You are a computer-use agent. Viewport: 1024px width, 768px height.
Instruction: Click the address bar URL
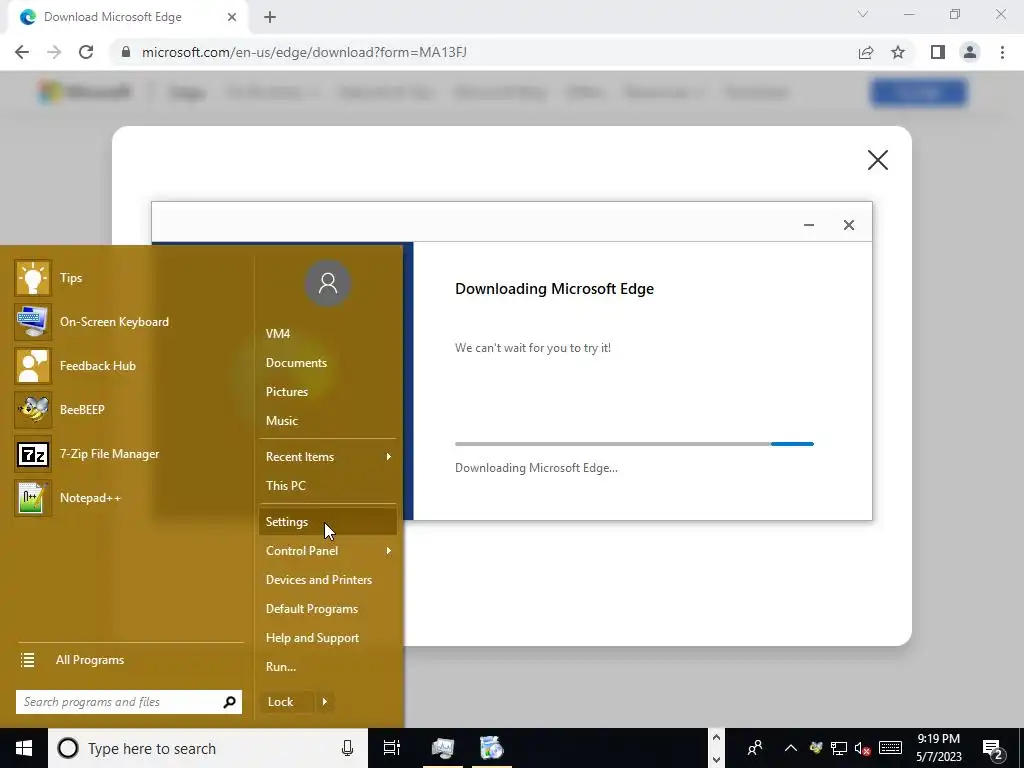(x=304, y=52)
